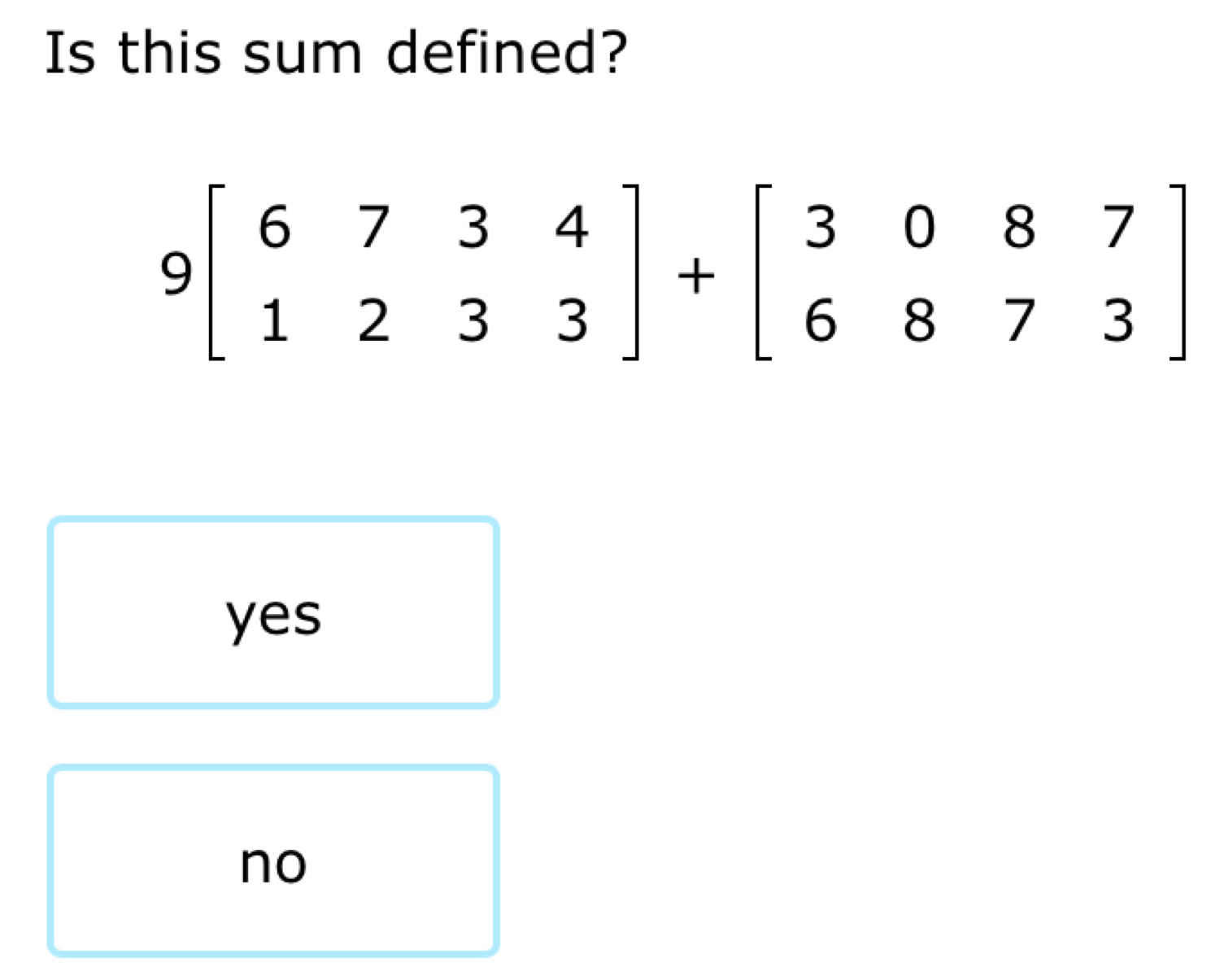This screenshot has height=980, width=1211.
Task: Click the scalar 9 before the first matrix
Action: pos(176,274)
